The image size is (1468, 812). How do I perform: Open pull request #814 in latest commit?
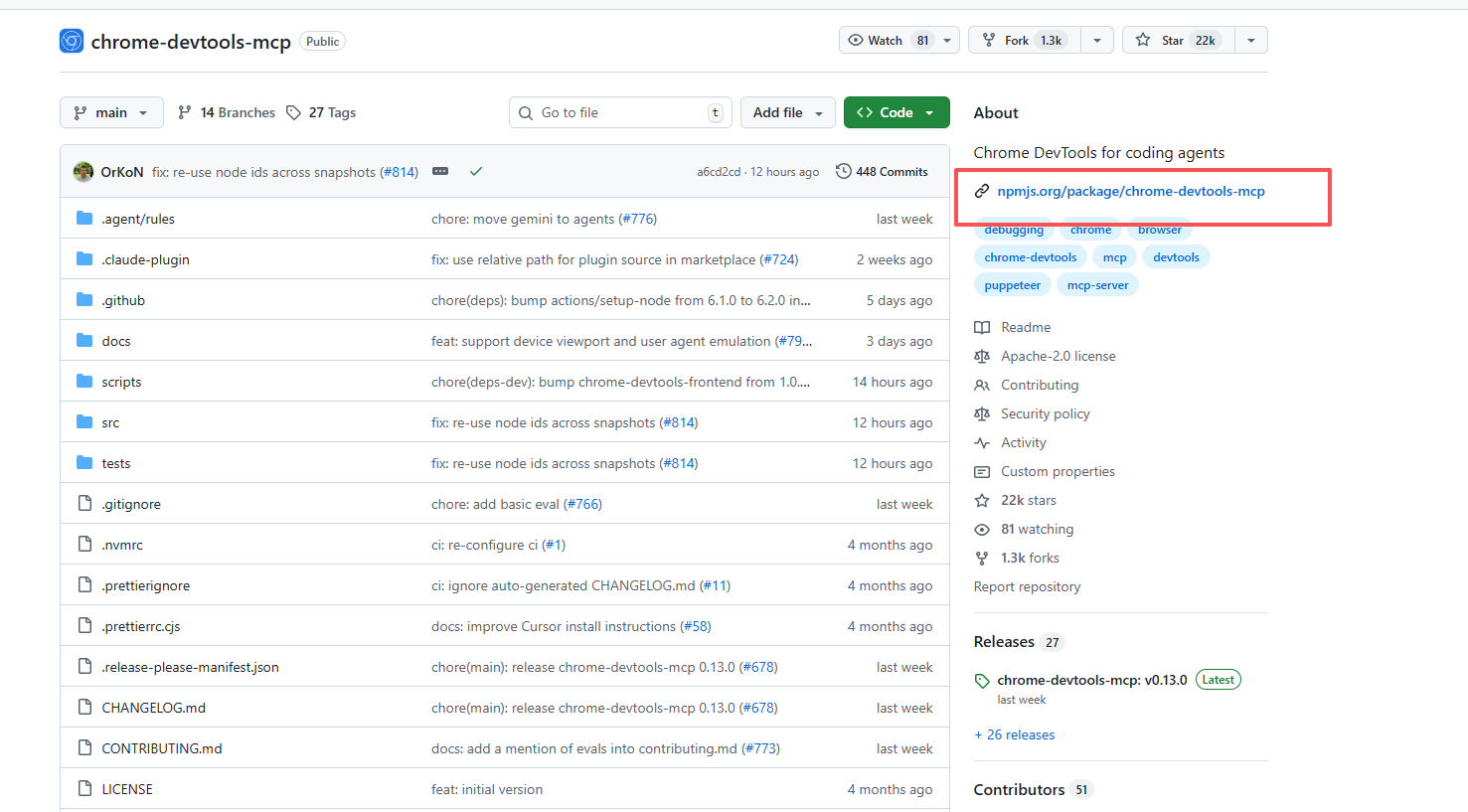(399, 172)
